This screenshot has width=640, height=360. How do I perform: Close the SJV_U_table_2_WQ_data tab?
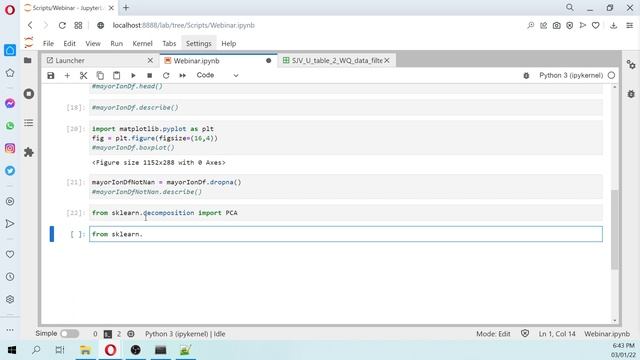click(387, 60)
